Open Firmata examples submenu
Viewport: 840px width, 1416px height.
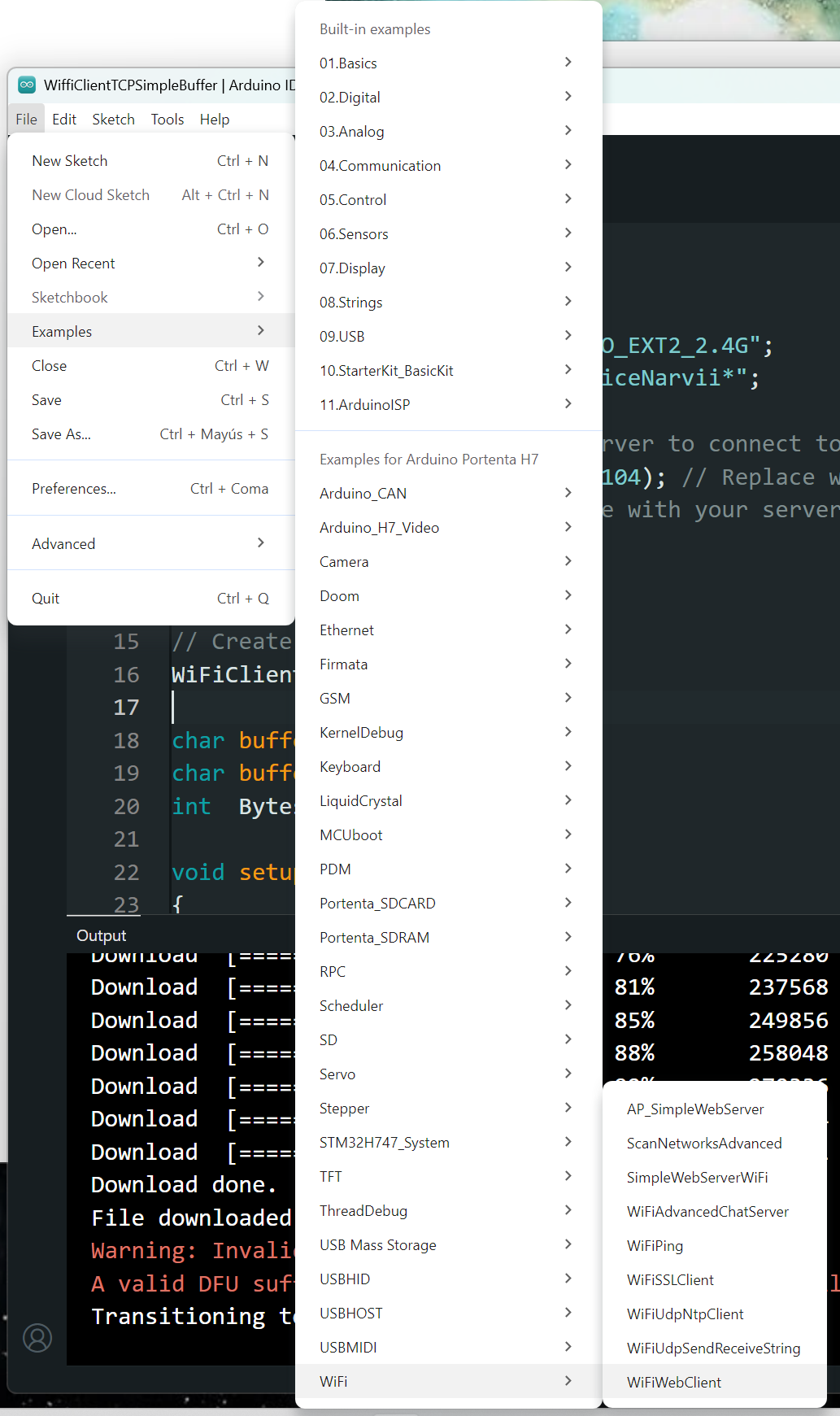[x=448, y=664]
